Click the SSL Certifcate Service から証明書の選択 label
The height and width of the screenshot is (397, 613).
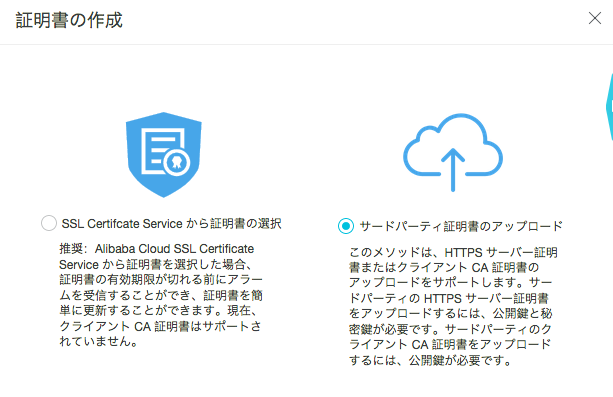[x=172, y=223]
